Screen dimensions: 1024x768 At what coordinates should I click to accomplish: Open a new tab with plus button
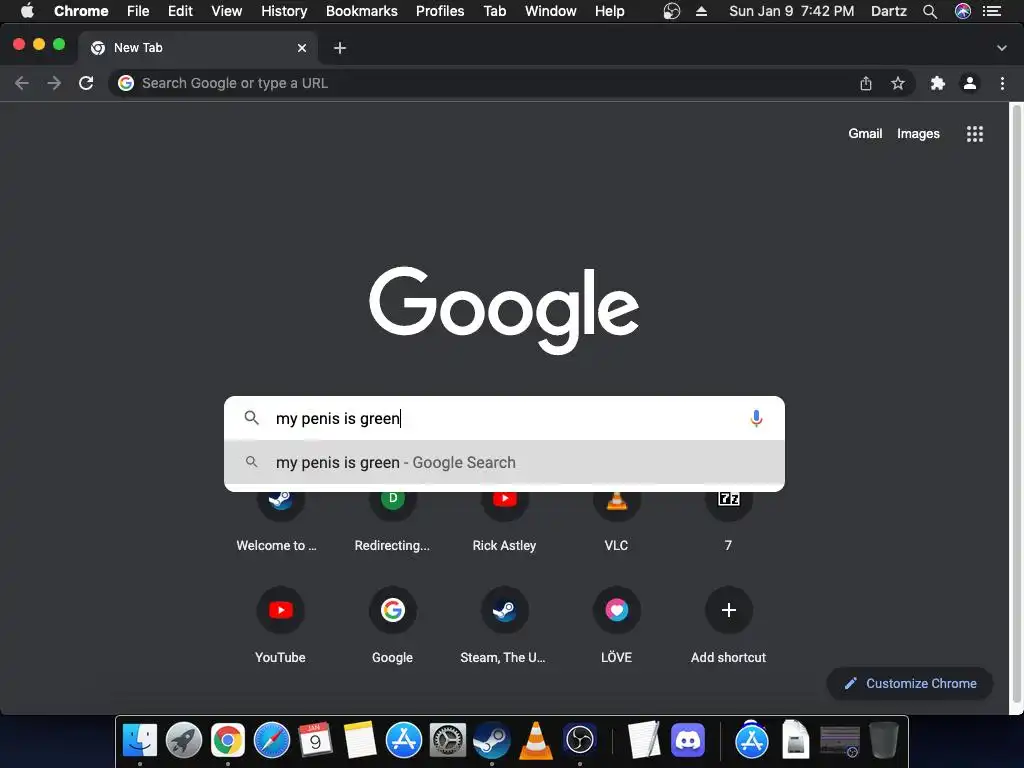(x=340, y=48)
